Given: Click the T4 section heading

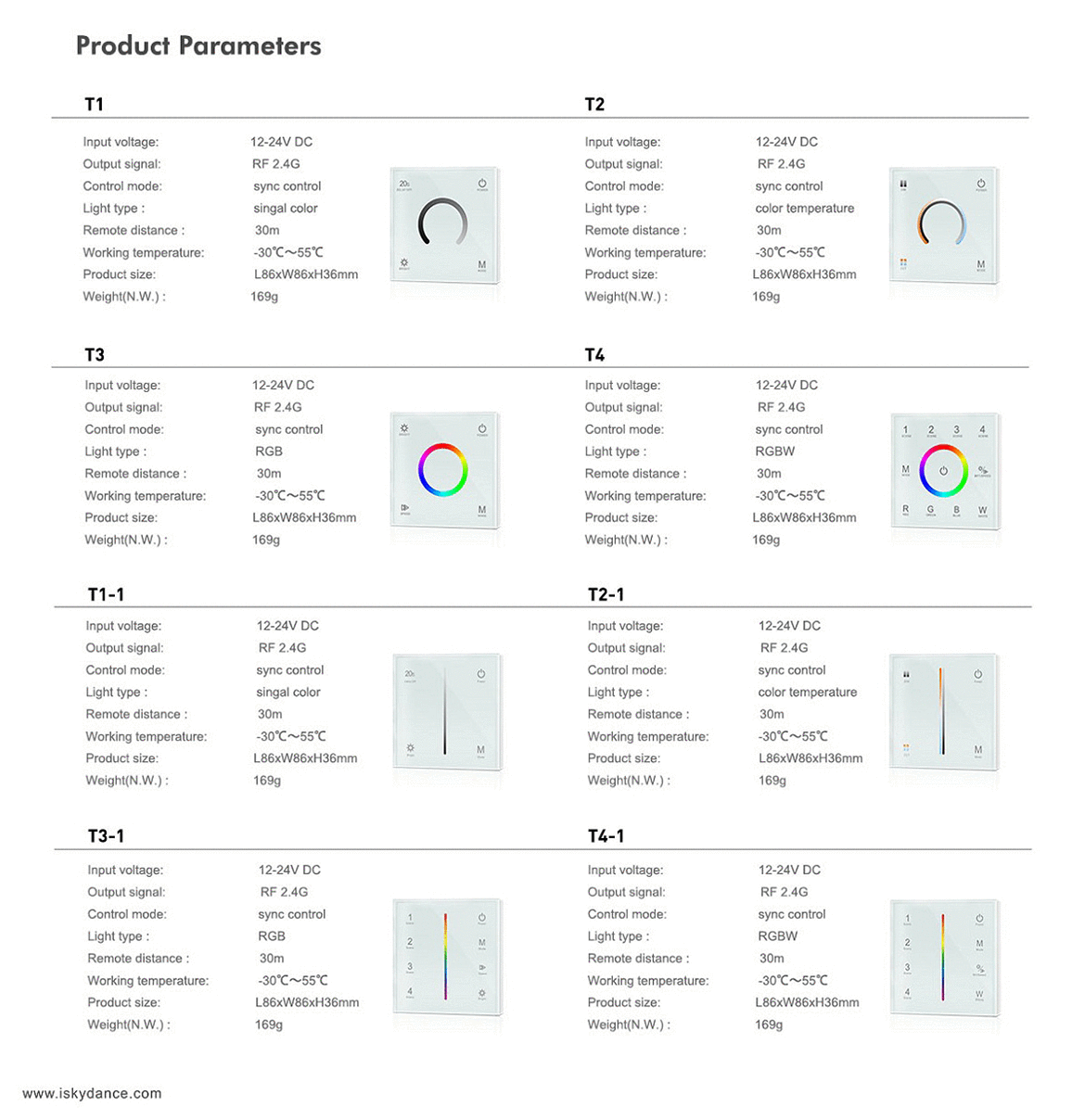Looking at the screenshot, I should pos(594,355).
